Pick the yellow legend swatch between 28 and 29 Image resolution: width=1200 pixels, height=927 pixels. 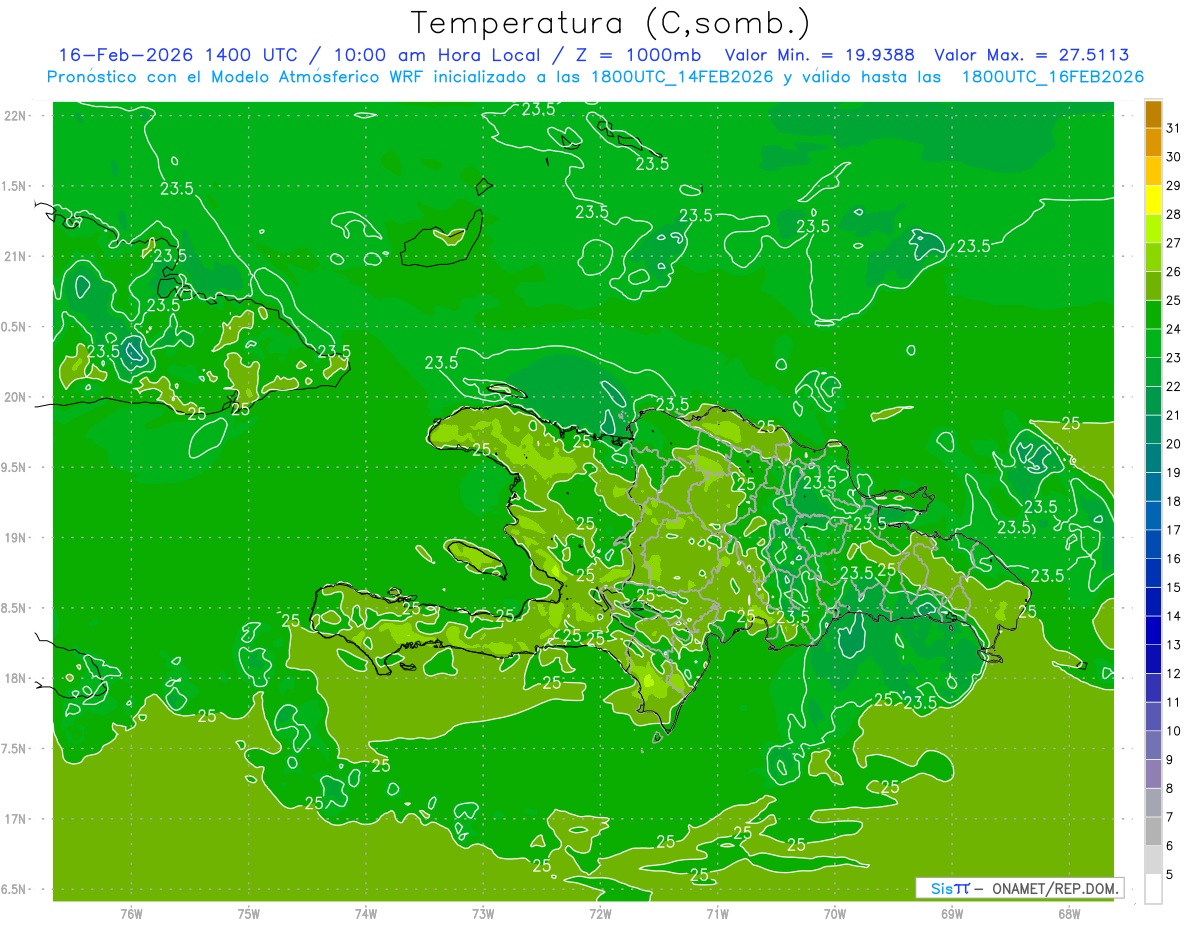[x=1153, y=200]
